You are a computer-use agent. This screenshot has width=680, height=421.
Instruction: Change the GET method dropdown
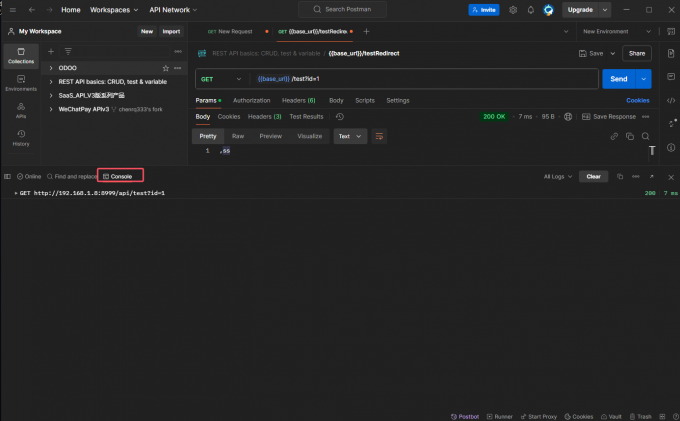[x=221, y=79]
